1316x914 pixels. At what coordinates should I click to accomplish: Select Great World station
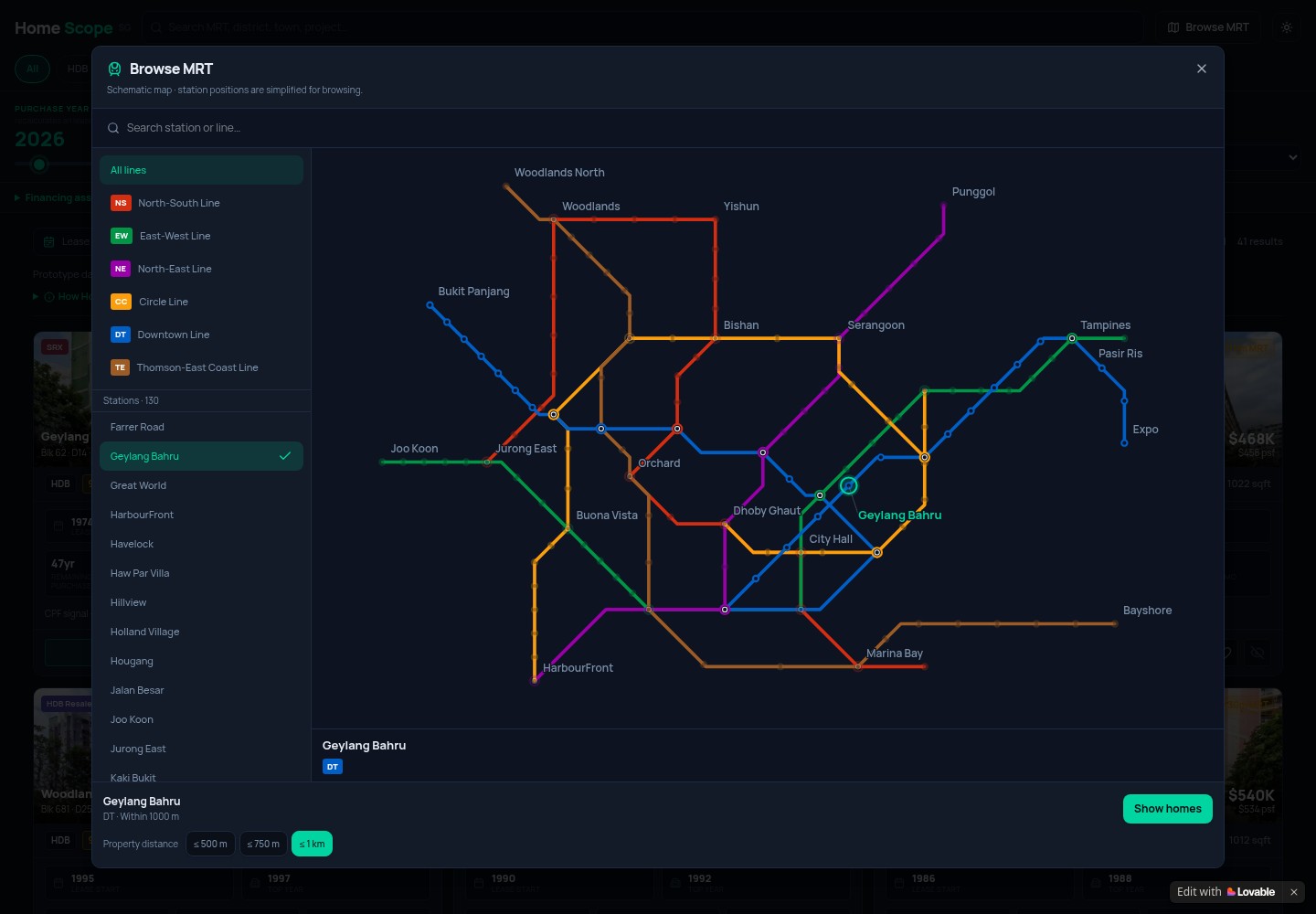click(x=201, y=485)
